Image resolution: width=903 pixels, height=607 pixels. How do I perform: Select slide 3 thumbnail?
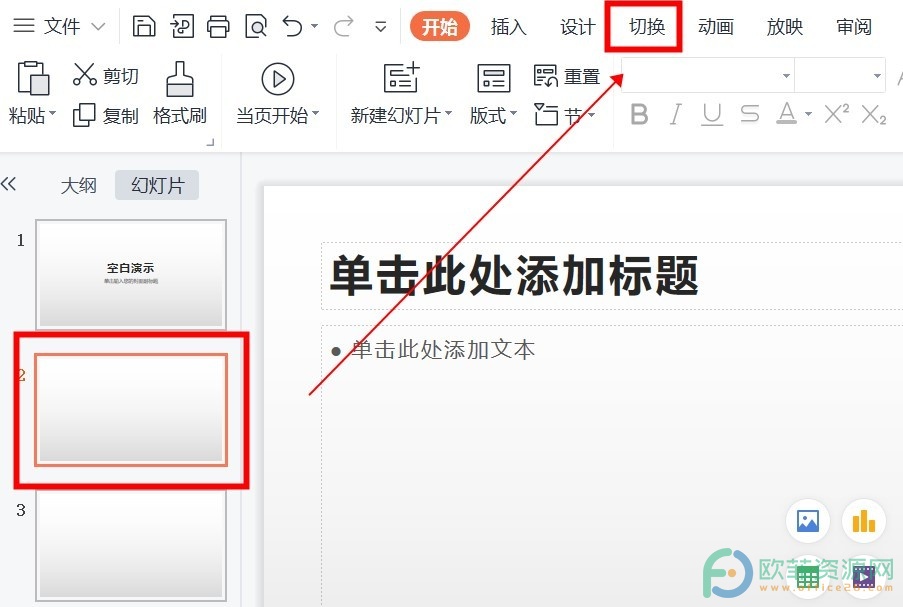pyautogui.click(x=131, y=545)
